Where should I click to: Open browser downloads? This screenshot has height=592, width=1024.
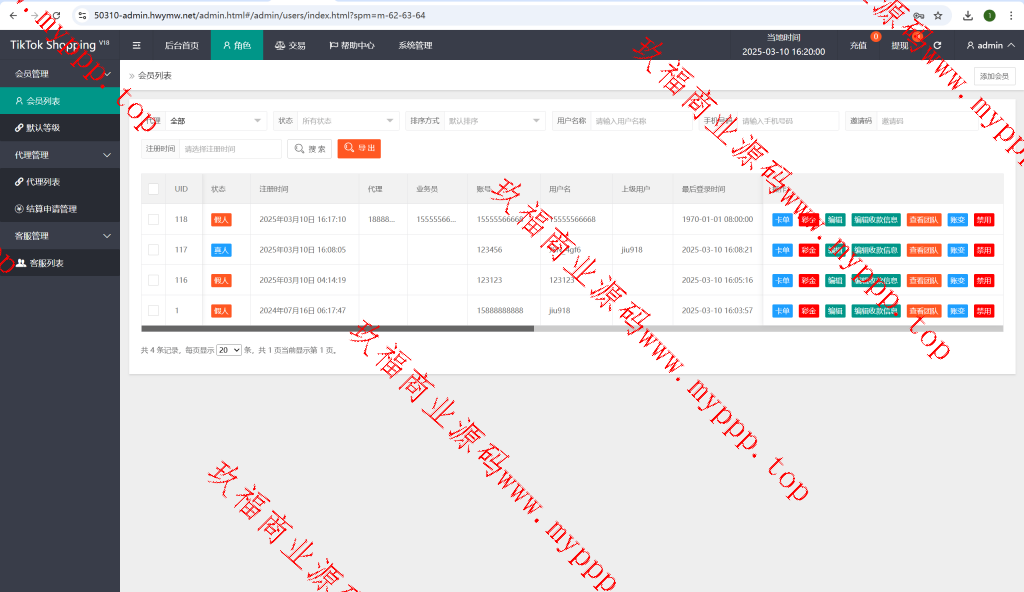coord(968,15)
